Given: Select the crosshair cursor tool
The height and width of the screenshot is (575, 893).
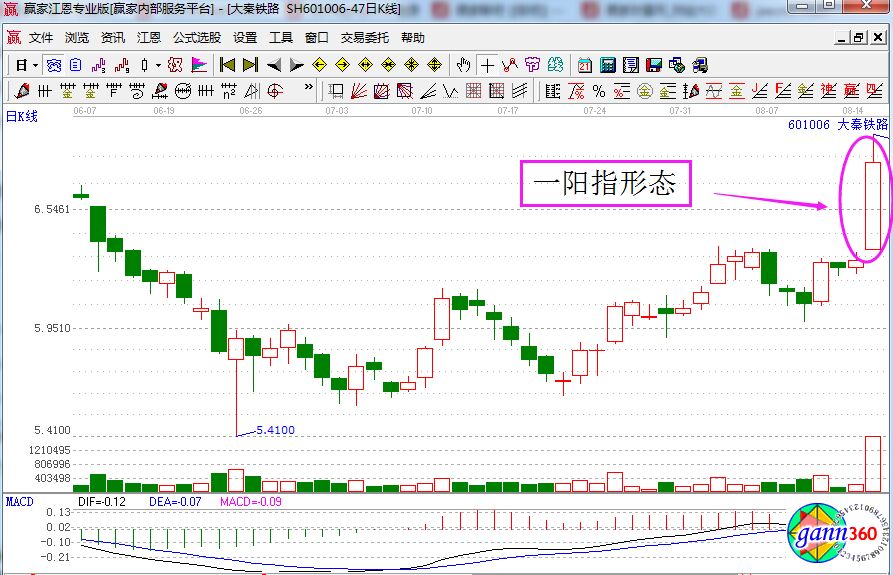Looking at the screenshot, I should click(487, 65).
